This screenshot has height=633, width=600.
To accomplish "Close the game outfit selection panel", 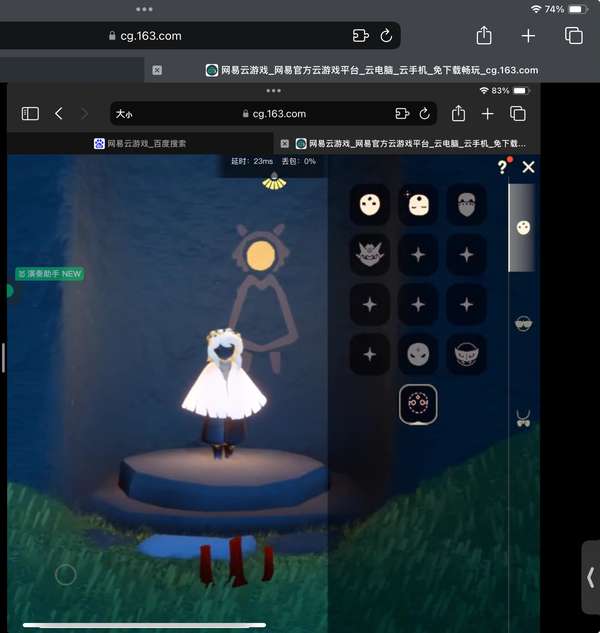I will coord(528,167).
